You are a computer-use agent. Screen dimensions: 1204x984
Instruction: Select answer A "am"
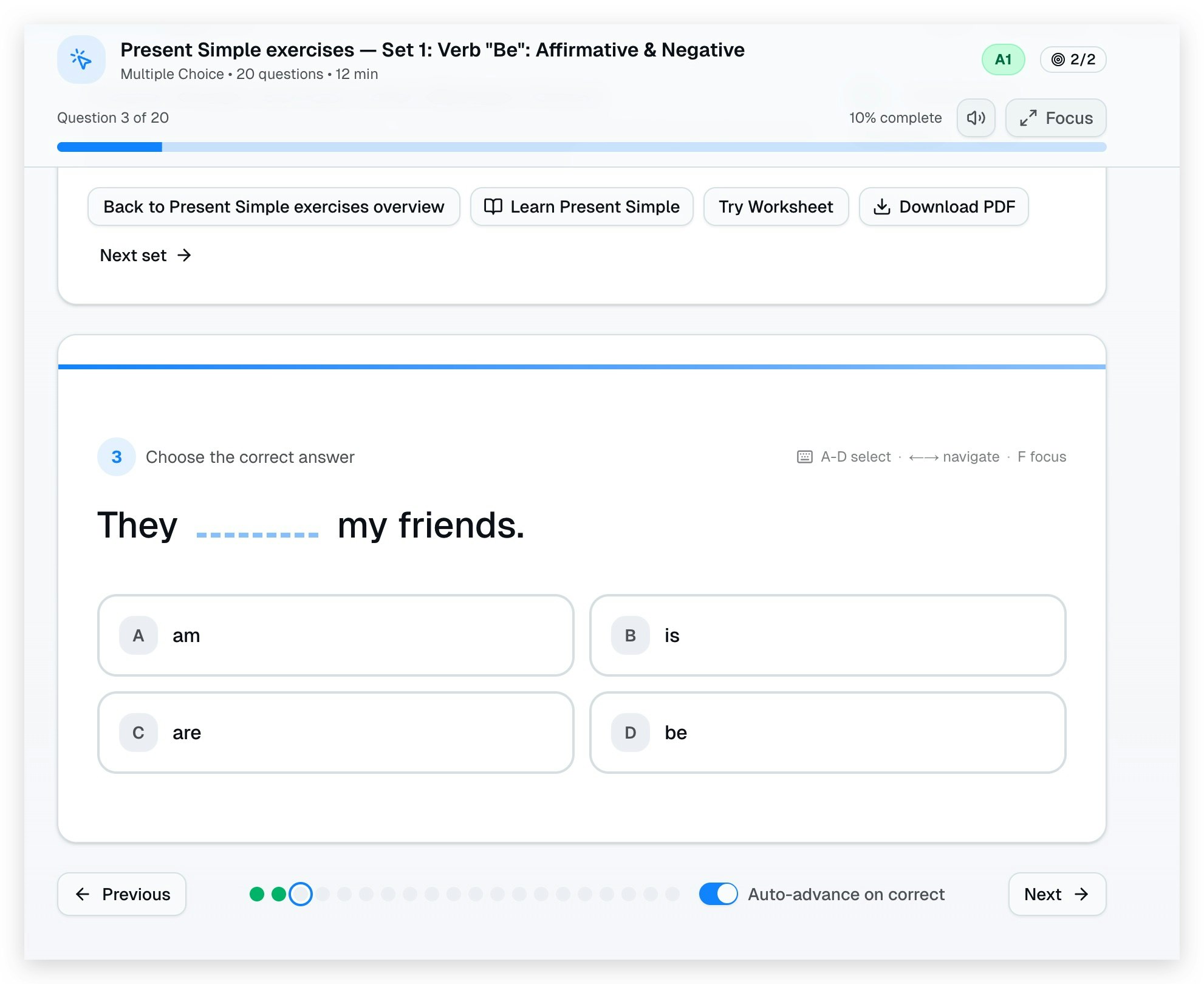pyautogui.click(x=335, y=635)
